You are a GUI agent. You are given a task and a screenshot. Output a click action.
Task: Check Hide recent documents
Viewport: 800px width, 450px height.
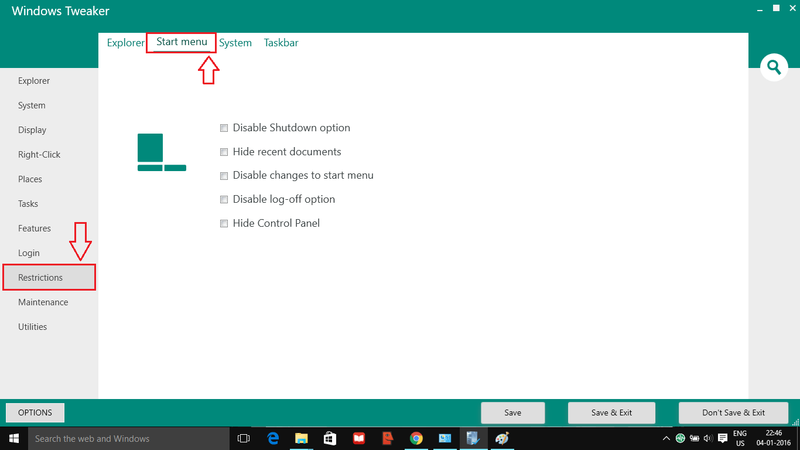point(224,152)
